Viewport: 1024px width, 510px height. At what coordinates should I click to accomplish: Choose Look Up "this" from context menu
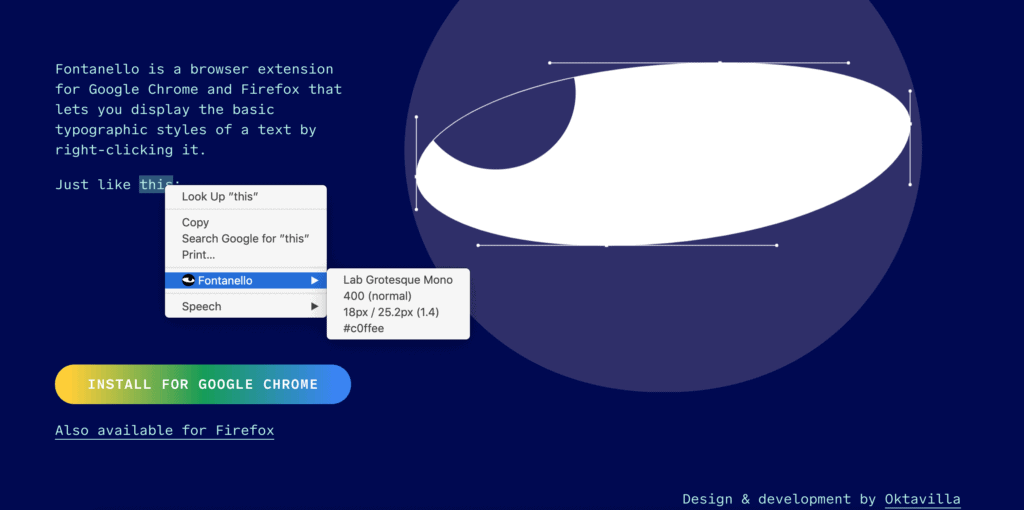coord(220,197)
